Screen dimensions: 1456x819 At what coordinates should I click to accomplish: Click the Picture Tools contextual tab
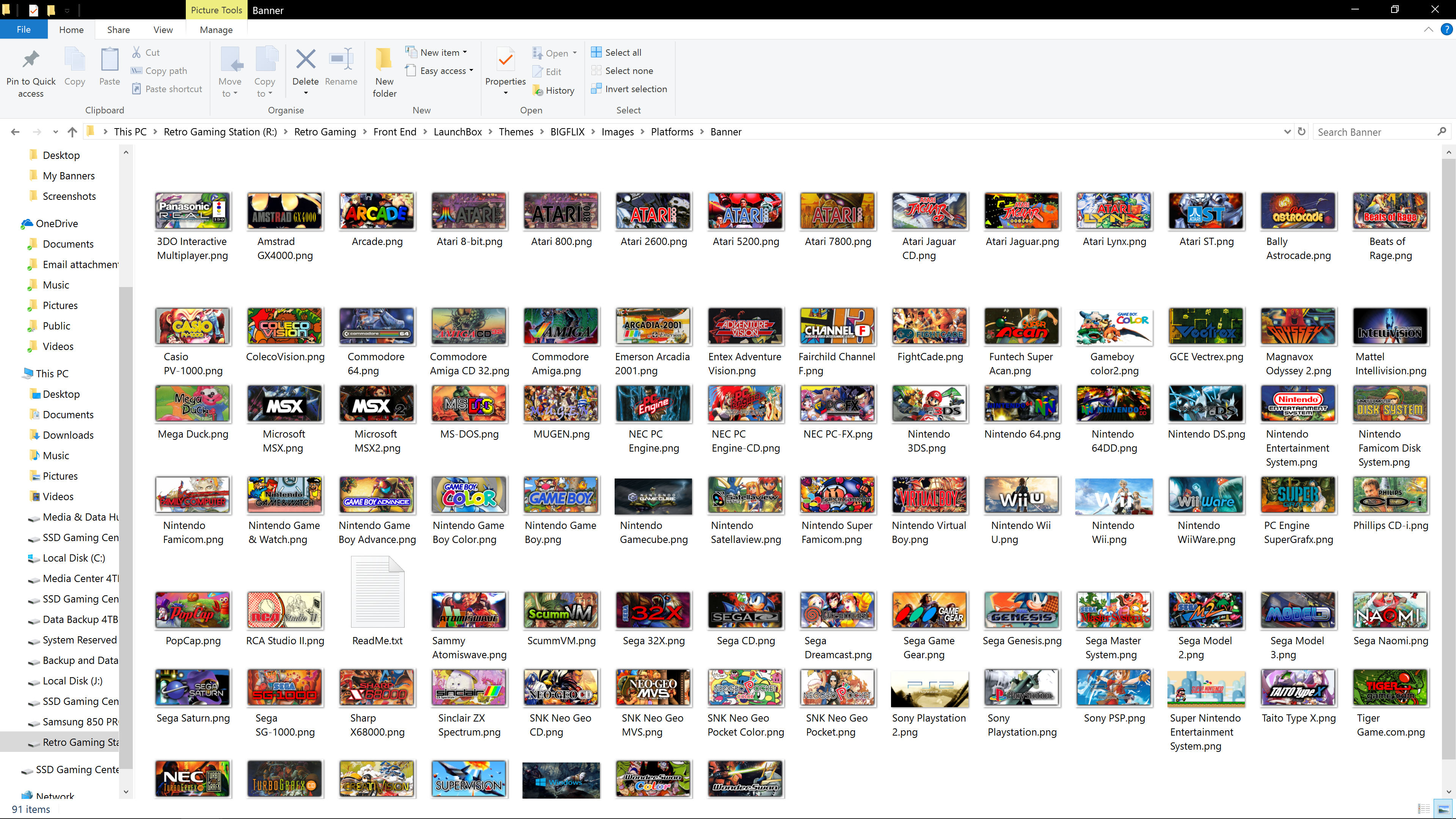(216, 9)
